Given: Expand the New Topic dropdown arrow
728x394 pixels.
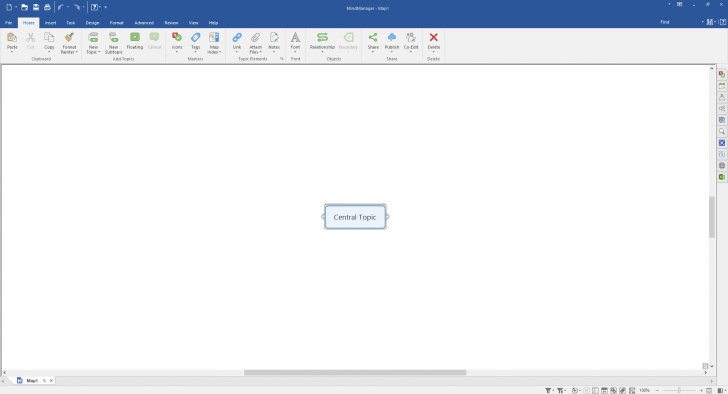Looking at the screenshot, I should (99, 52).
